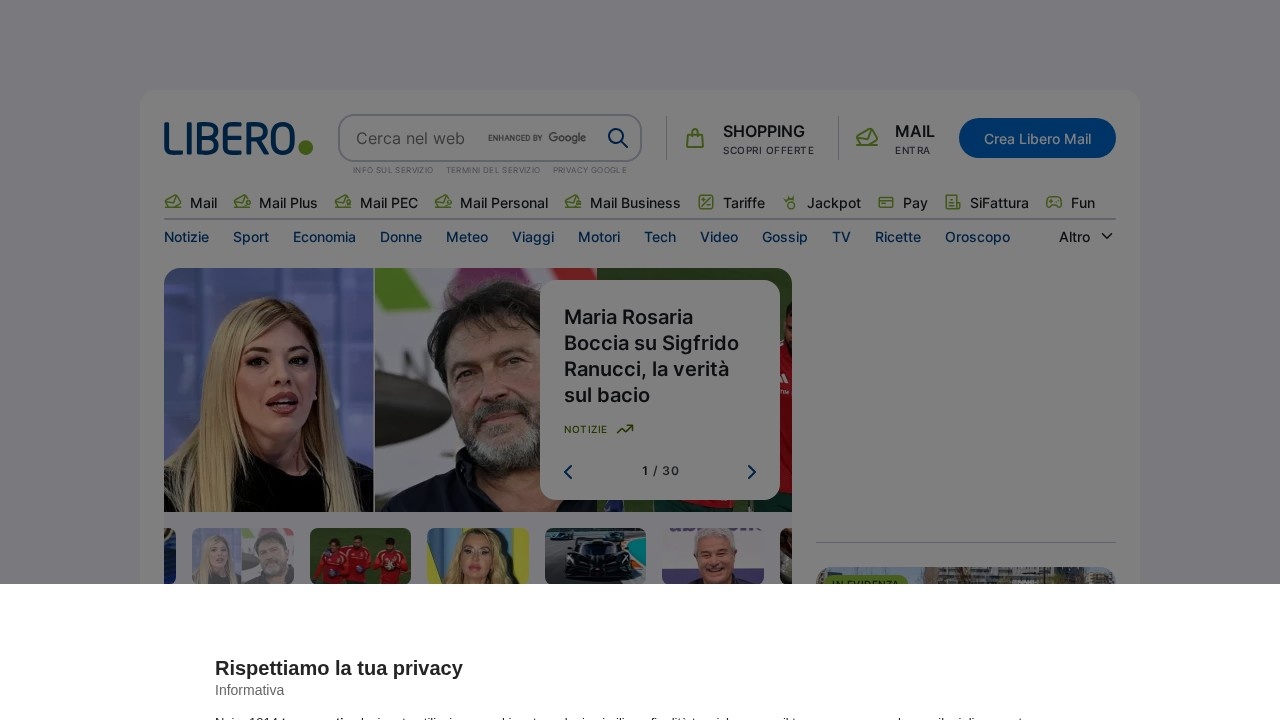1280x720 pixels.
Task: Select the blonde woman on yellow thumbnail
Action: pos(478,556)
